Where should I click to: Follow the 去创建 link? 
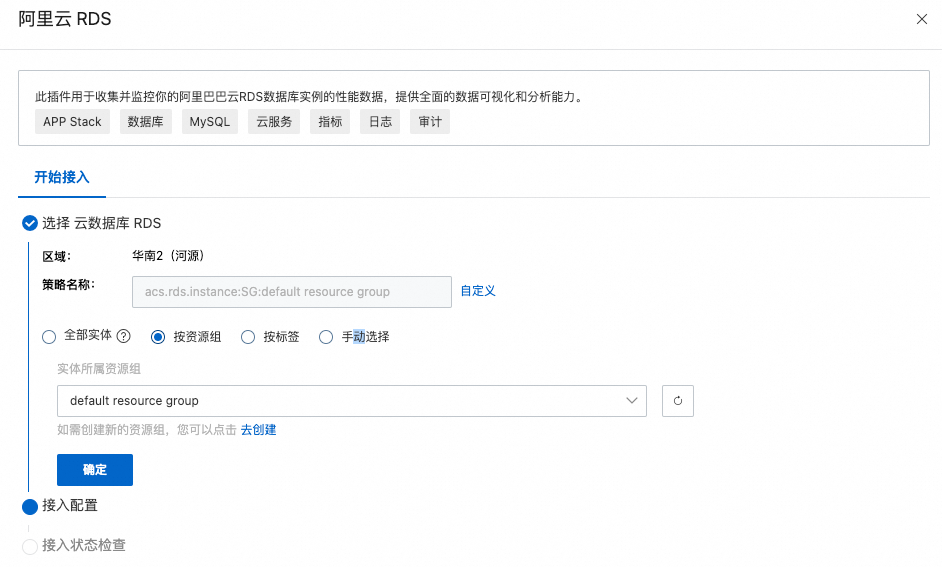258,429
